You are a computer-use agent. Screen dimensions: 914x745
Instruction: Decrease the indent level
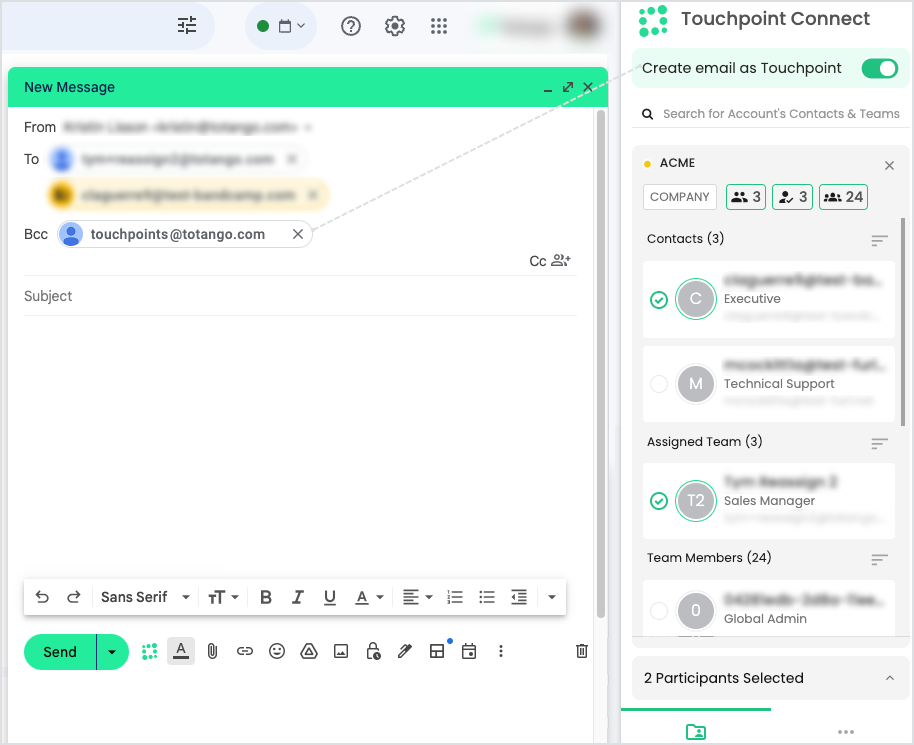point(519,597)
